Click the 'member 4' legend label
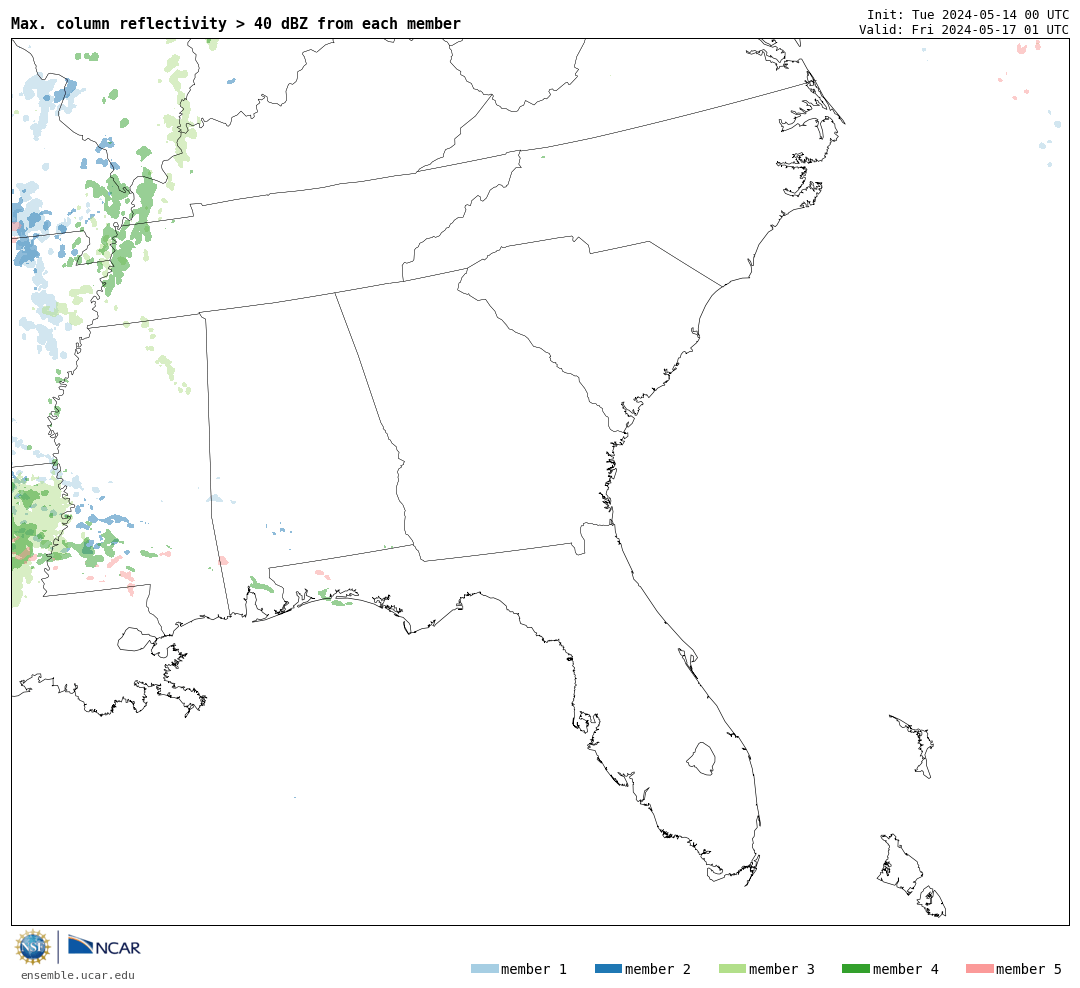The width and height of the screenshot is (1080, 988). click(906, 969)
